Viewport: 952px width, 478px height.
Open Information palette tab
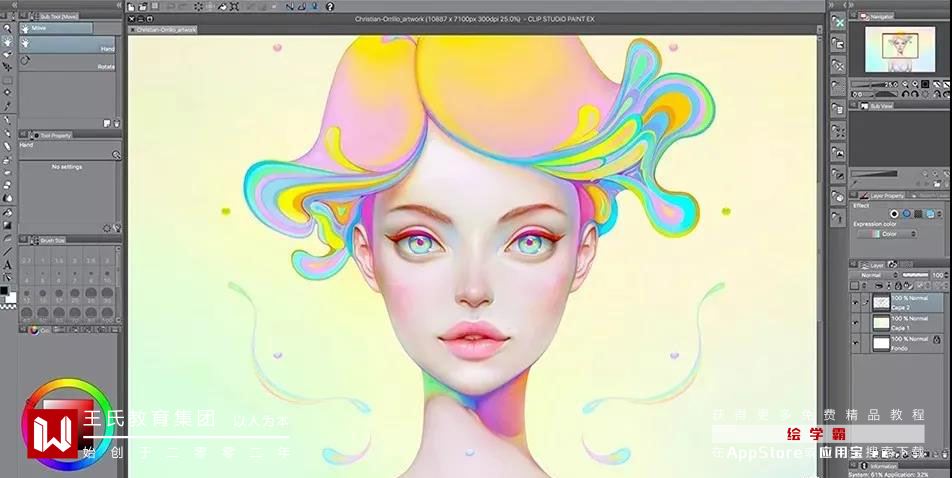878,465
